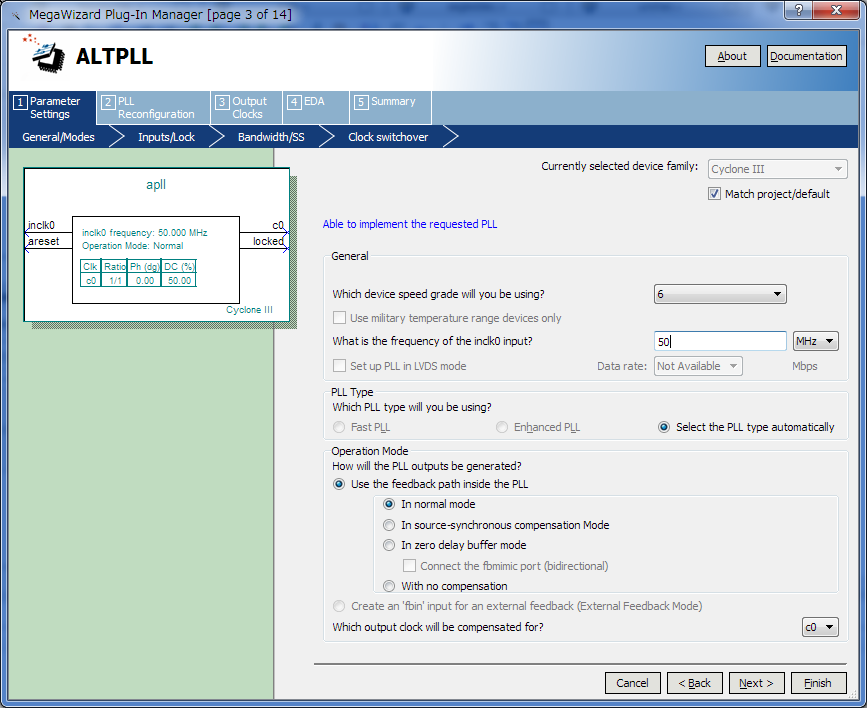Image resolution: width=867 pixels, height=708 pixels.
Task: Click the Cancel button
Action: pyautogui.click(x=633, y=683)
